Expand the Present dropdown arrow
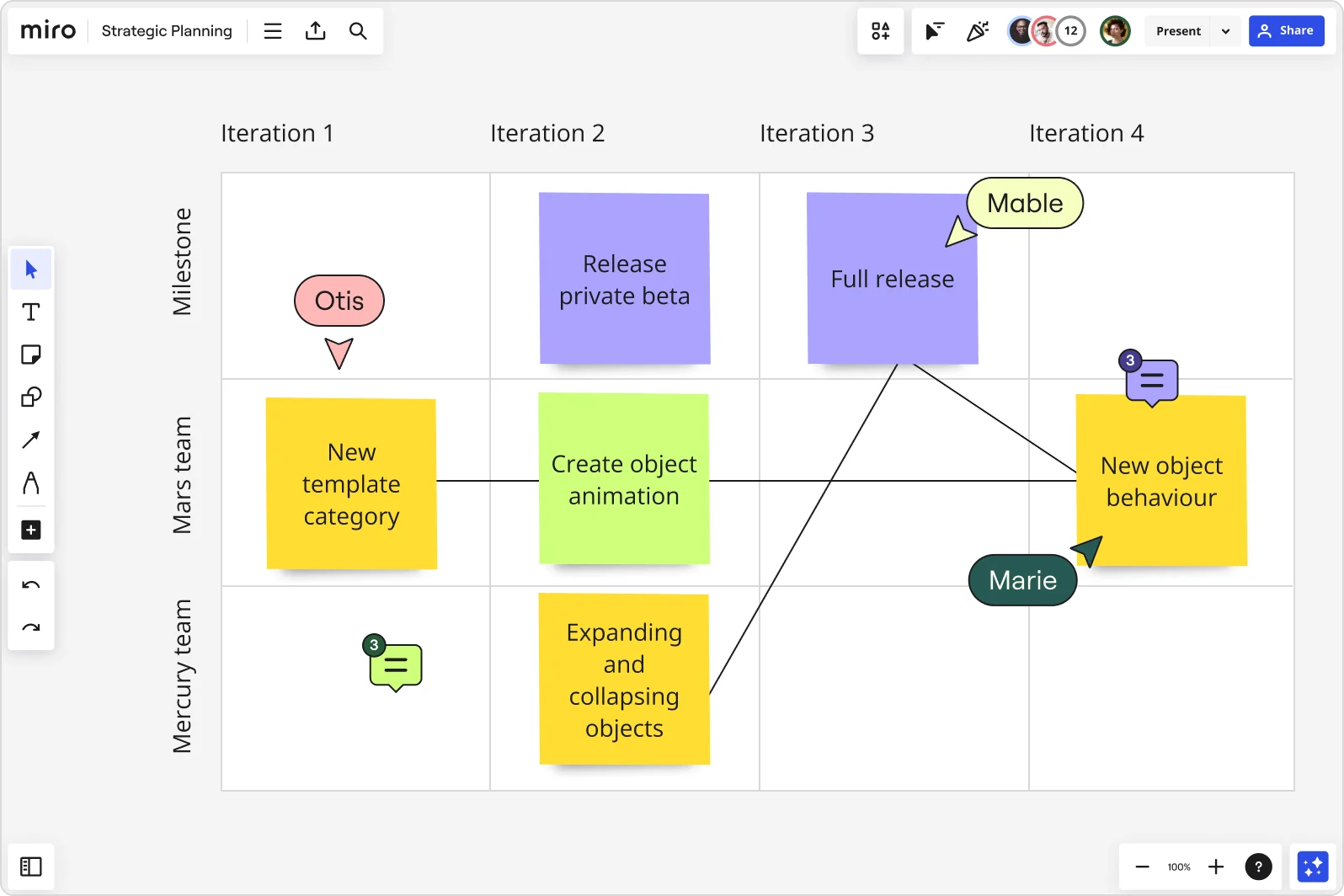The height and width of the screenshot is (896, 1344). 1225,31
